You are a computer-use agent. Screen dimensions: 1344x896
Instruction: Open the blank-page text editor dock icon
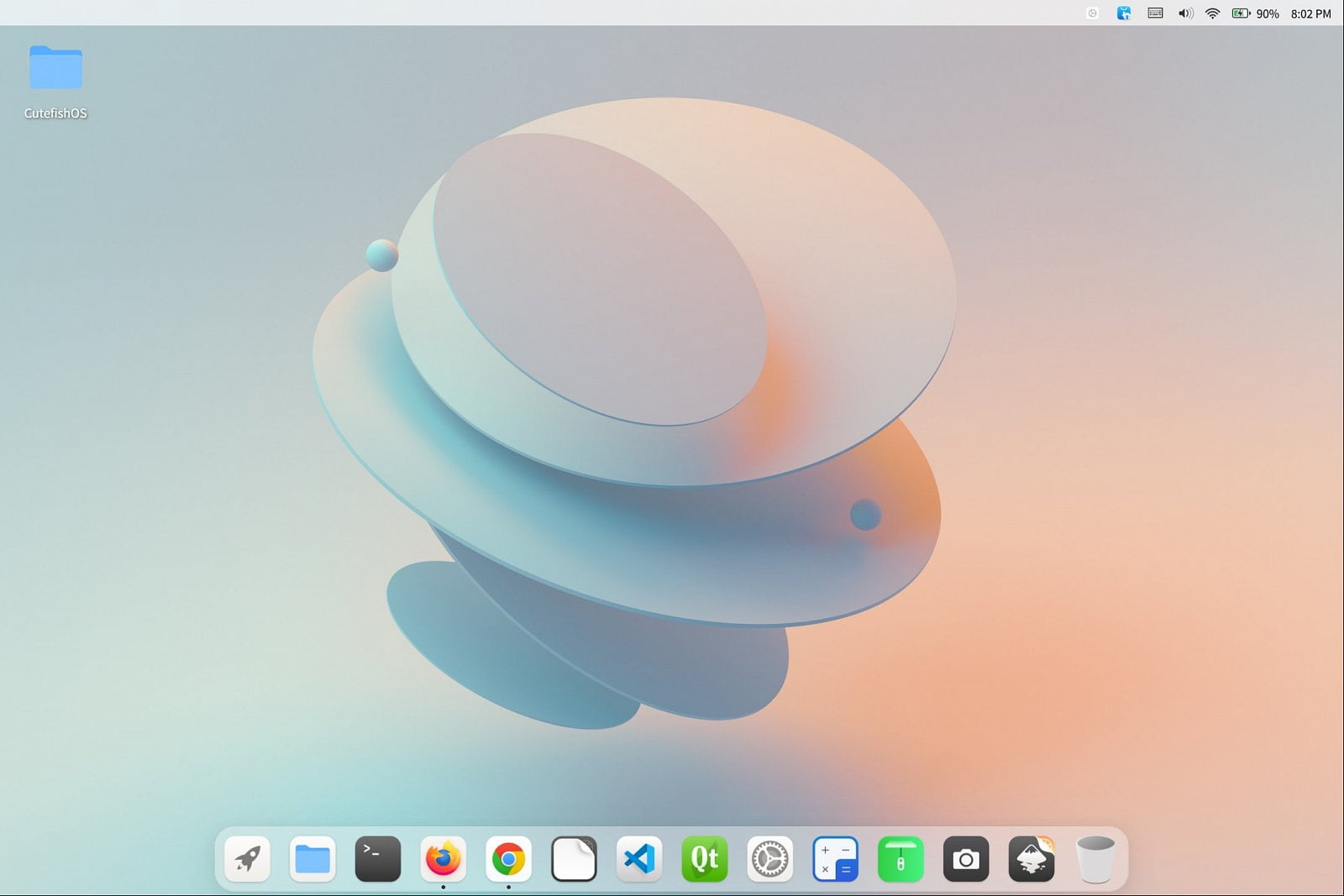coord(574,859)
